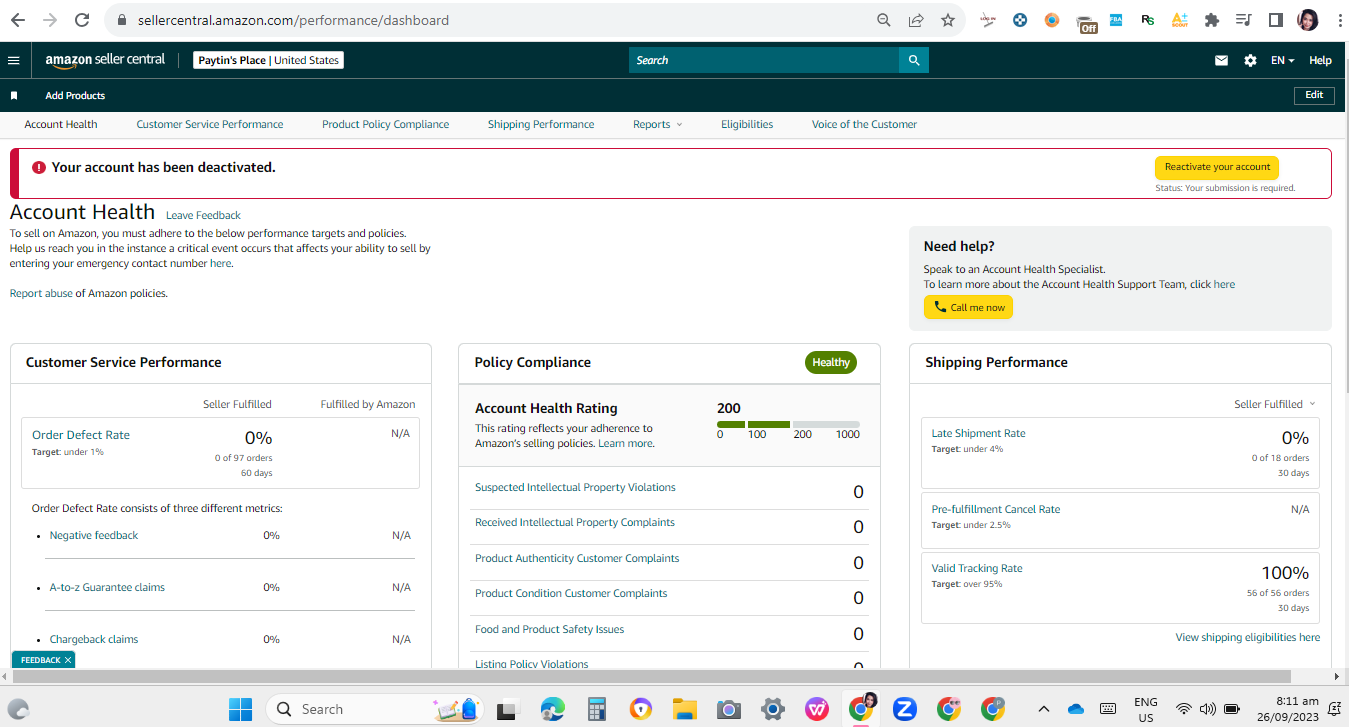Image resolution: width=1349 pixels, height=727 pixels.
Task: Click the Reactivate your account button
Action: 1217,167
